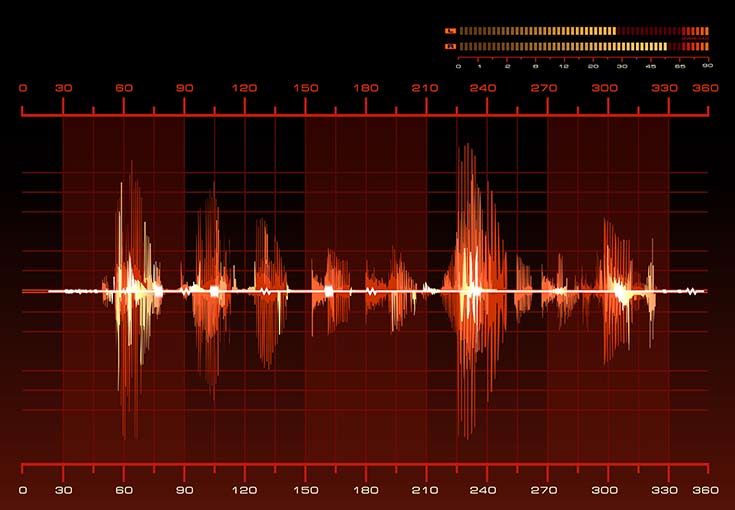
Task: Click the R channel label icon
Action: 450,46
